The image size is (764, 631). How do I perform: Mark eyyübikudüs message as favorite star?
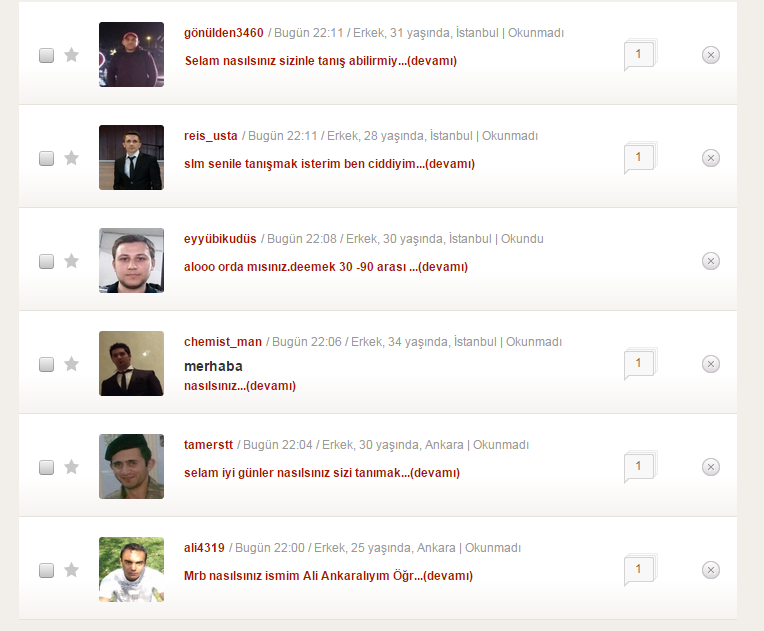tap(72, 261)
